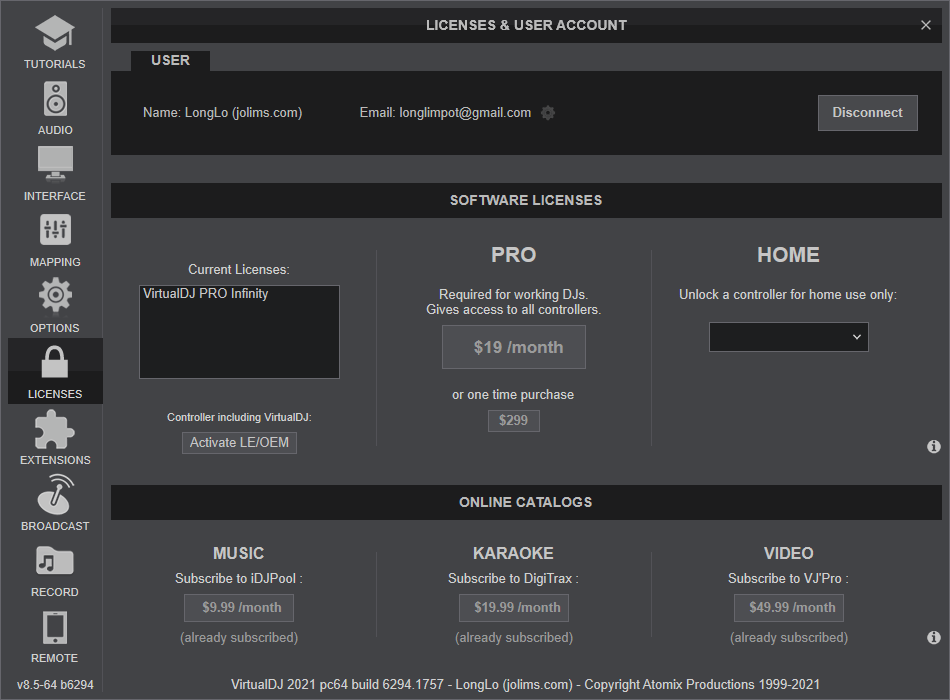Click the $299 one time purchase button

tap(513, 421)
